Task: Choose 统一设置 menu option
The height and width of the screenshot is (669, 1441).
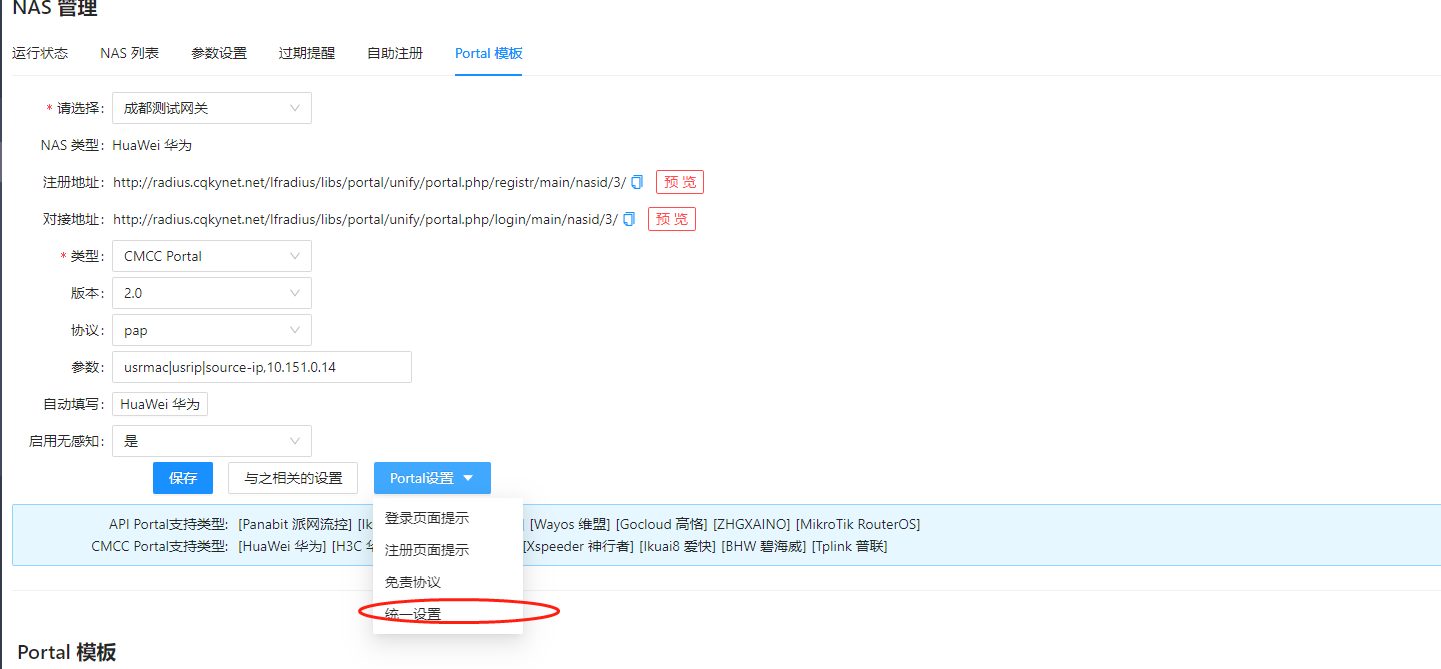Action: point(413,614)
